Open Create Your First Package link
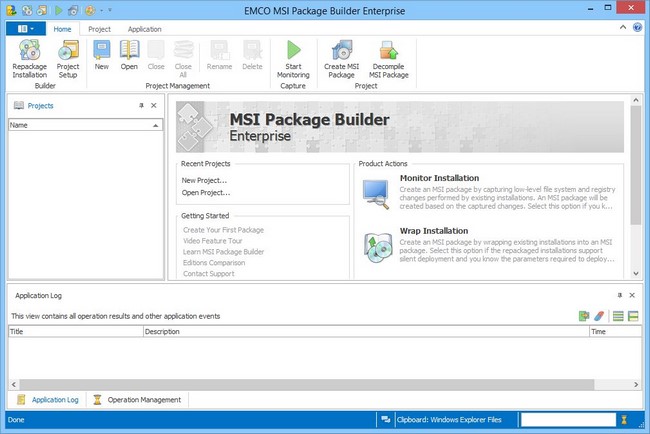This screenshot has height=434, width=650. click(x=223, y=230)
